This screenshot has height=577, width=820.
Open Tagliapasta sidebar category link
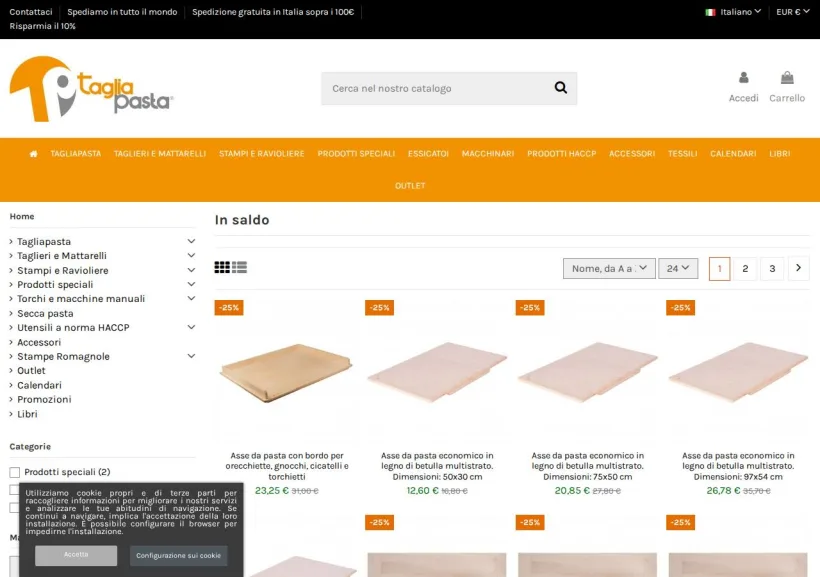(x=44, y=241)
